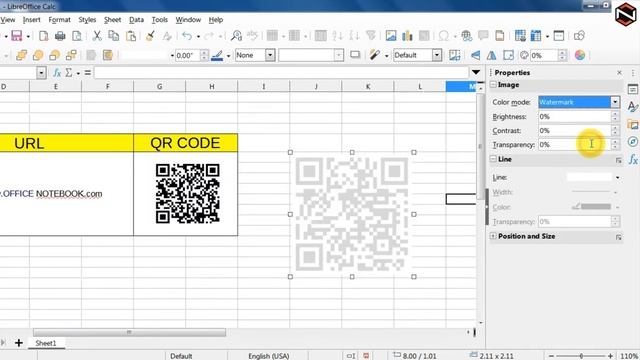This screenshot has height=360, width=640.
Task: Open the Sheet menu
Action: tap(112, 20)
